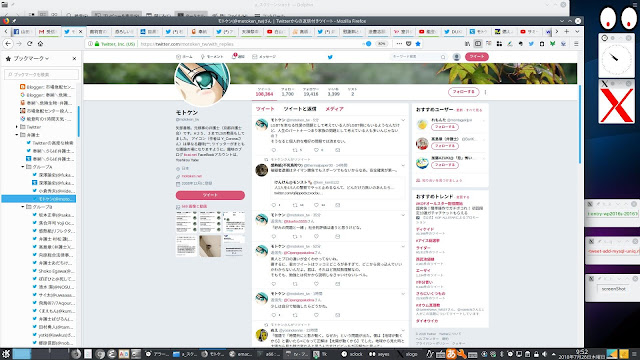Select the ツイート tab on profile timeline
The width and height of the screenshot is (640, 360).
(x=265, y=109)
